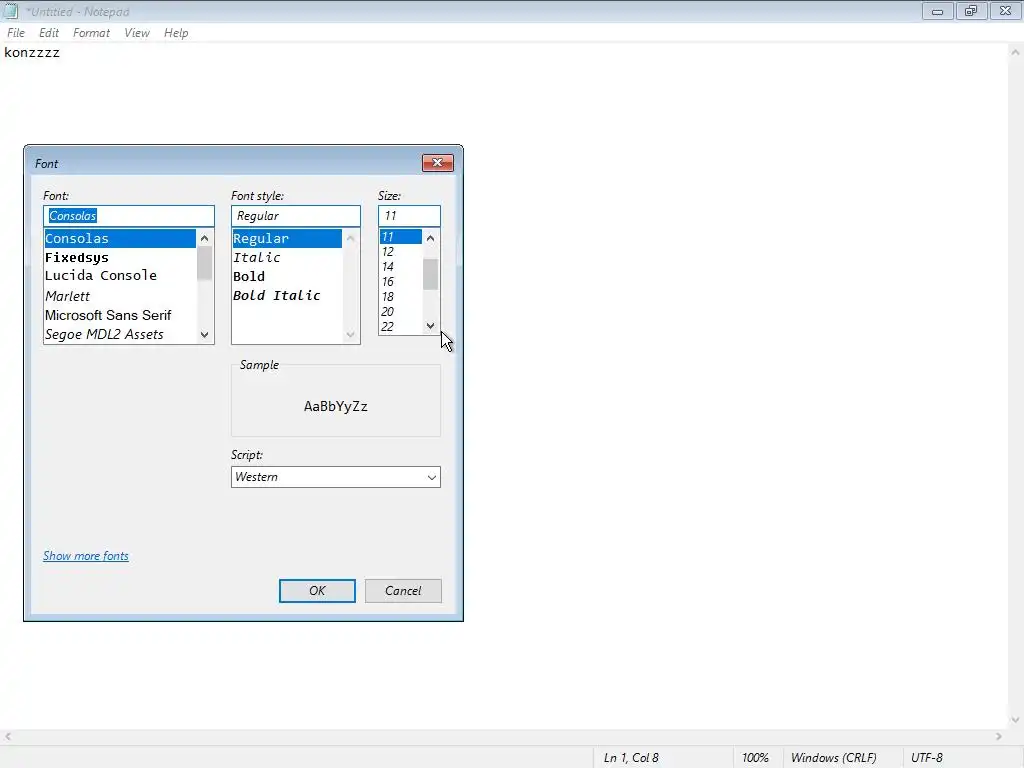Open the File menu
The width and height of the screenshot is (1024, 768).
(16, 33)
